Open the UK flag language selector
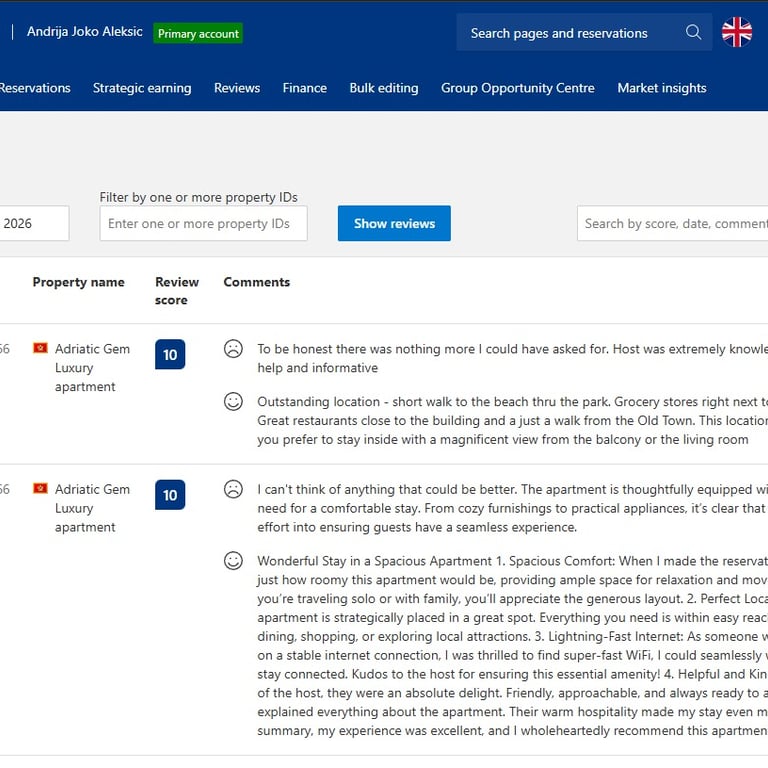The height and width of the screenshot is (768, 768). [x=737, y=33]
